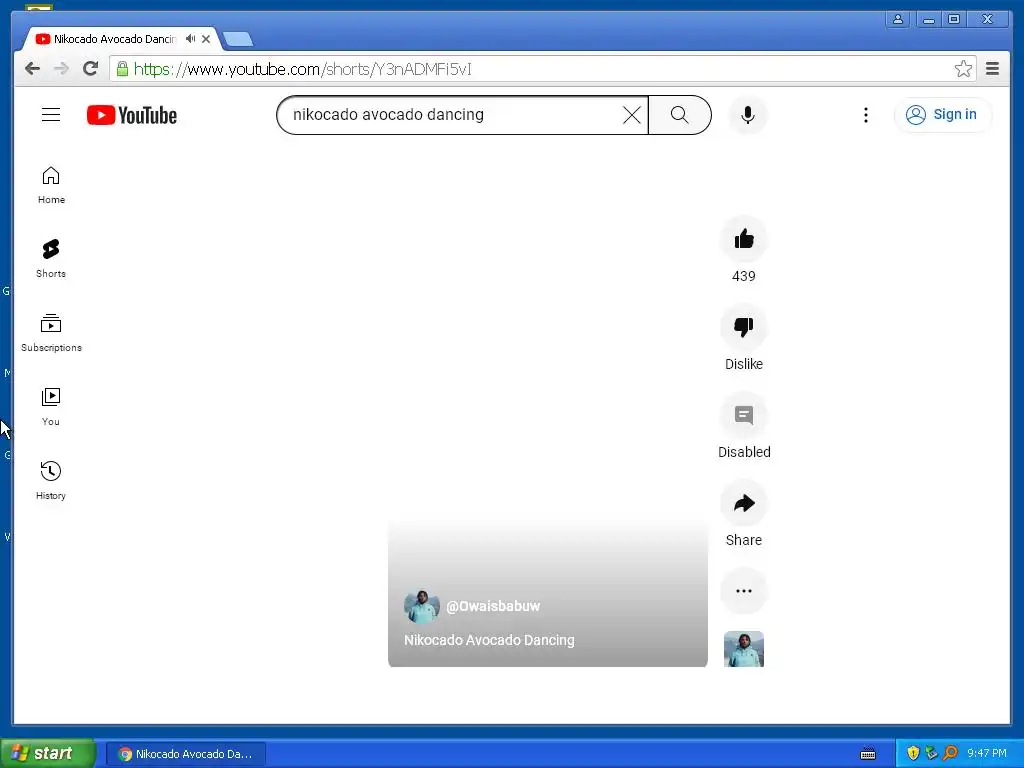This screenshot has height=768, width=1024.
Task: Click the Nikocado Avocado Dancing title text
Action: 489,640
